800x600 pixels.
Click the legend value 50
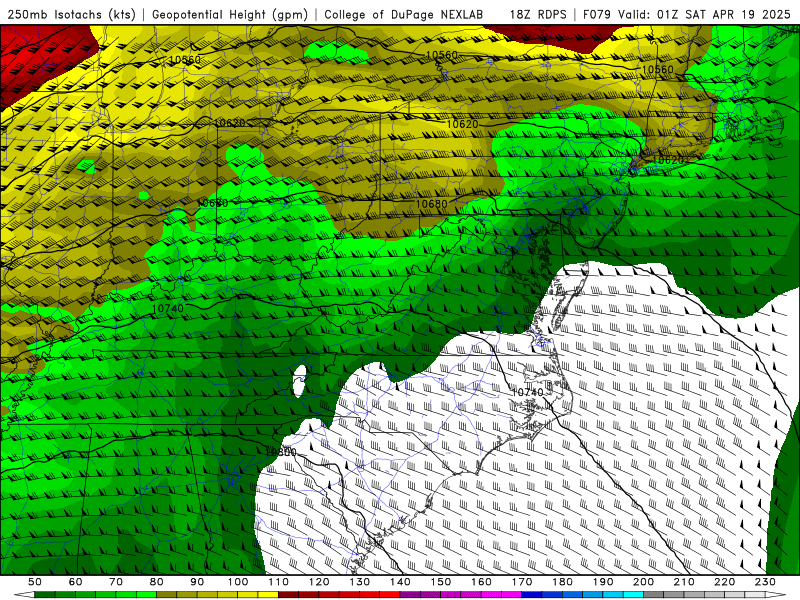pyautogui.click(x=35, y=582)
